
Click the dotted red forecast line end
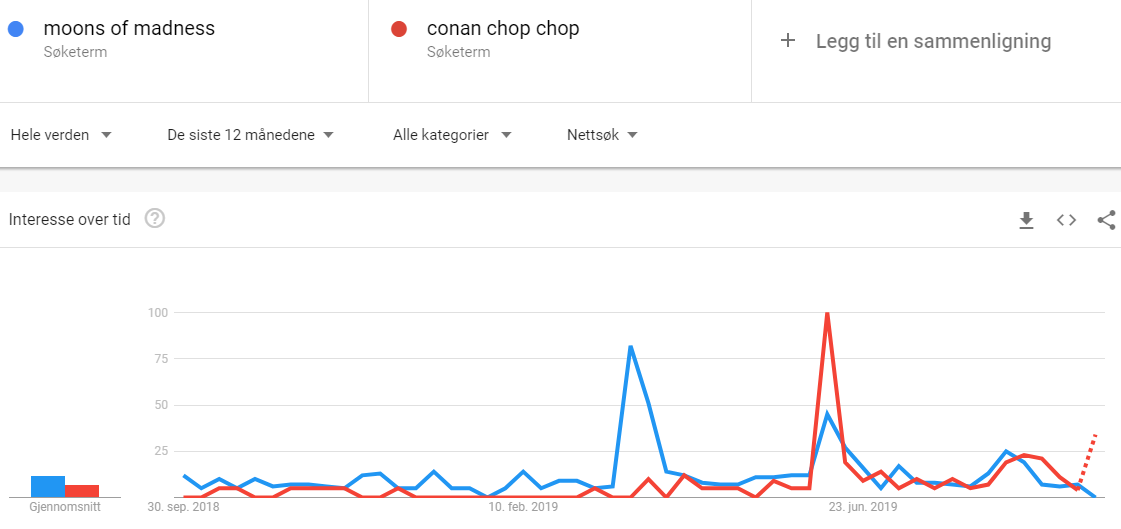(1096, 434)
